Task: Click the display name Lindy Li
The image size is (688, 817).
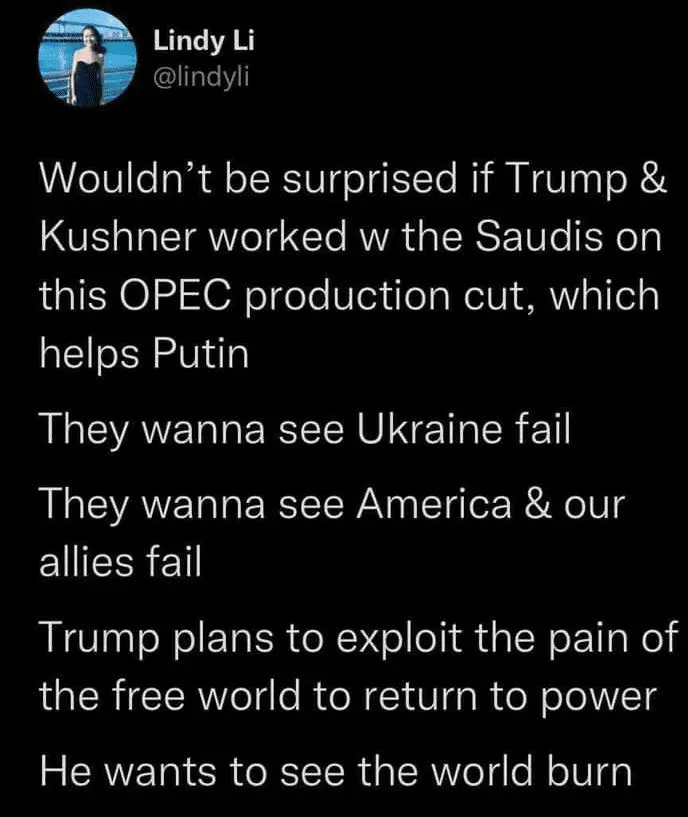Action: coord(188,41)
